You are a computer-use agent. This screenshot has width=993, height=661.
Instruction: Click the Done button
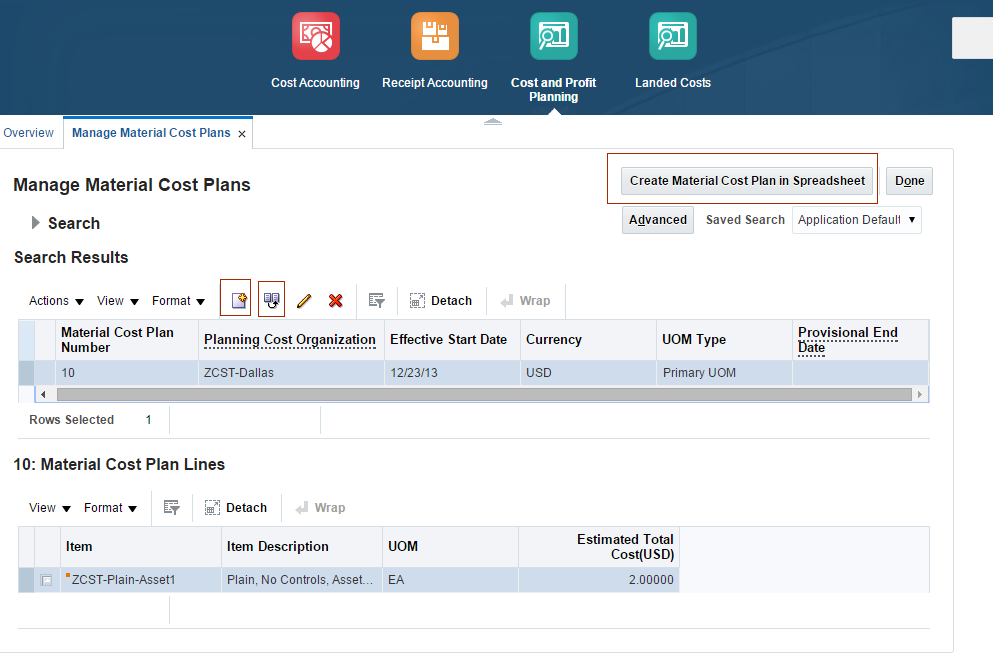pyautogui.click(x=909, y=180)
